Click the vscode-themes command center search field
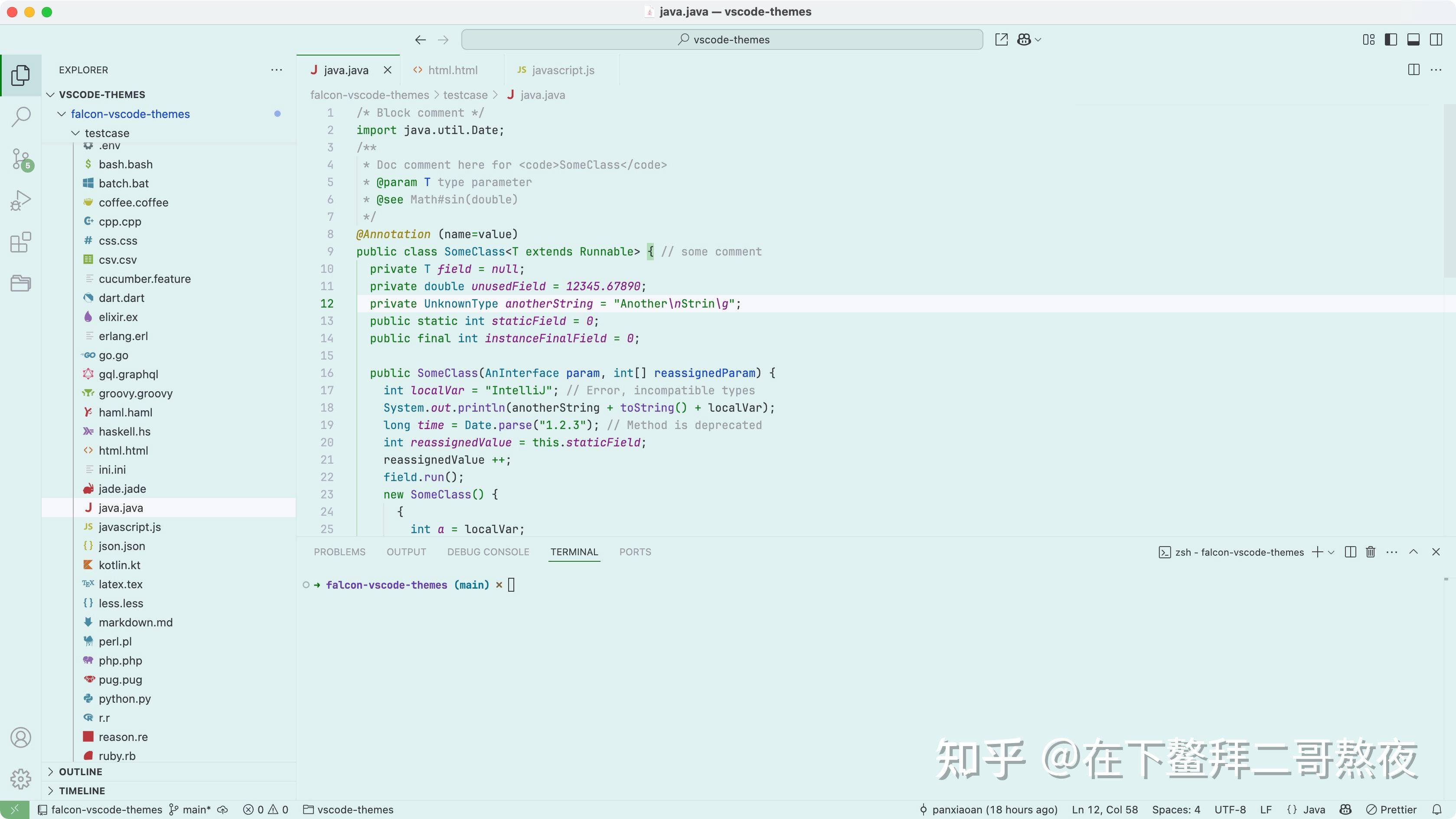1456x819 pixels. [x=722, y=39]
